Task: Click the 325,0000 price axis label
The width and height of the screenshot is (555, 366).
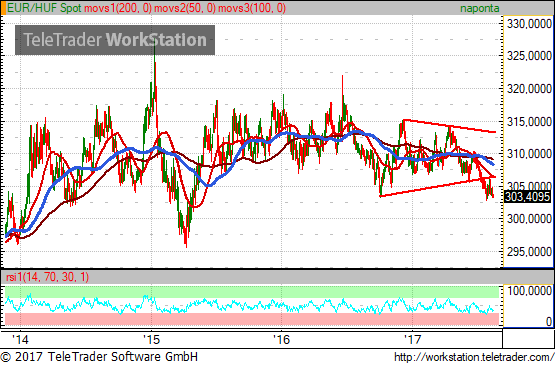Action: coord(529,56)
